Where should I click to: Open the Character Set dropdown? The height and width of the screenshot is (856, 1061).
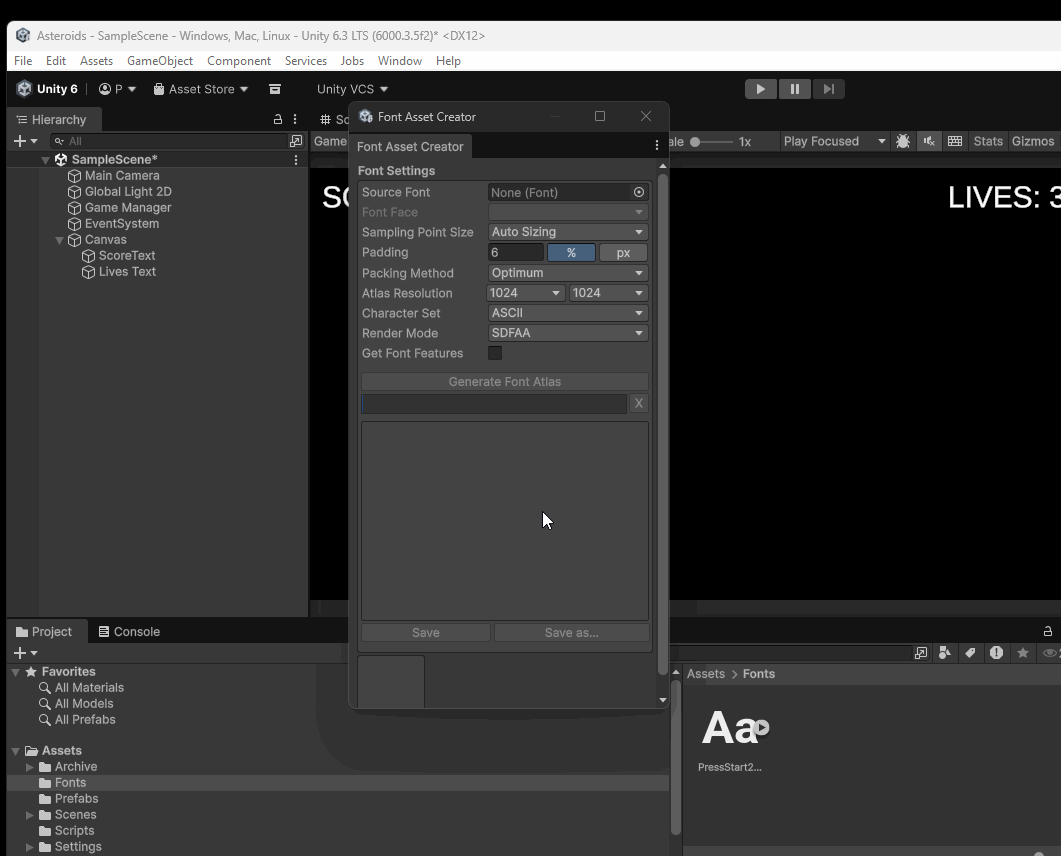(x=568, y=313)
